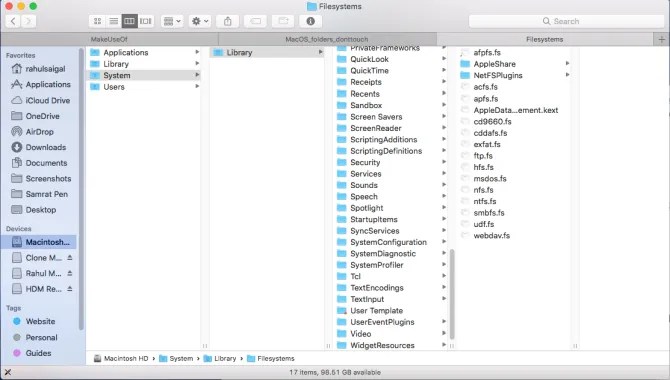Switch to the MacOS_folders_donttouch tab
This screenshot has height=380, width=670.
(x=327, y=39)
